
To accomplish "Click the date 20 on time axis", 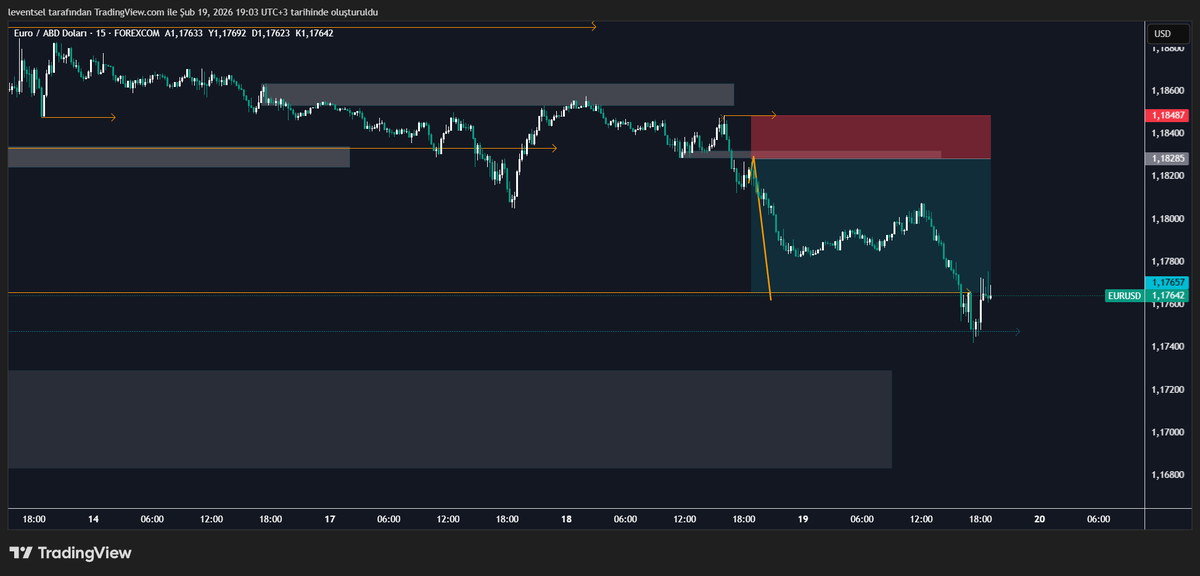I will 1040,520.
